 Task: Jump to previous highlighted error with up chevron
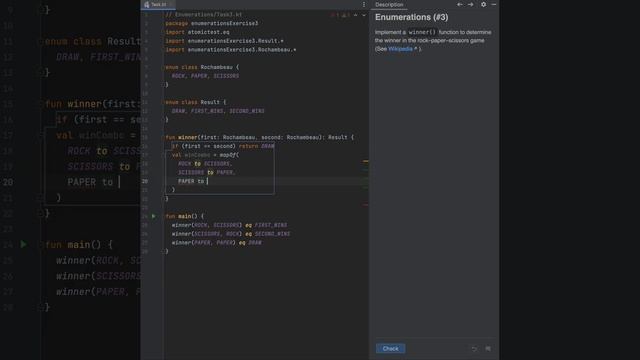coord(356,15)
